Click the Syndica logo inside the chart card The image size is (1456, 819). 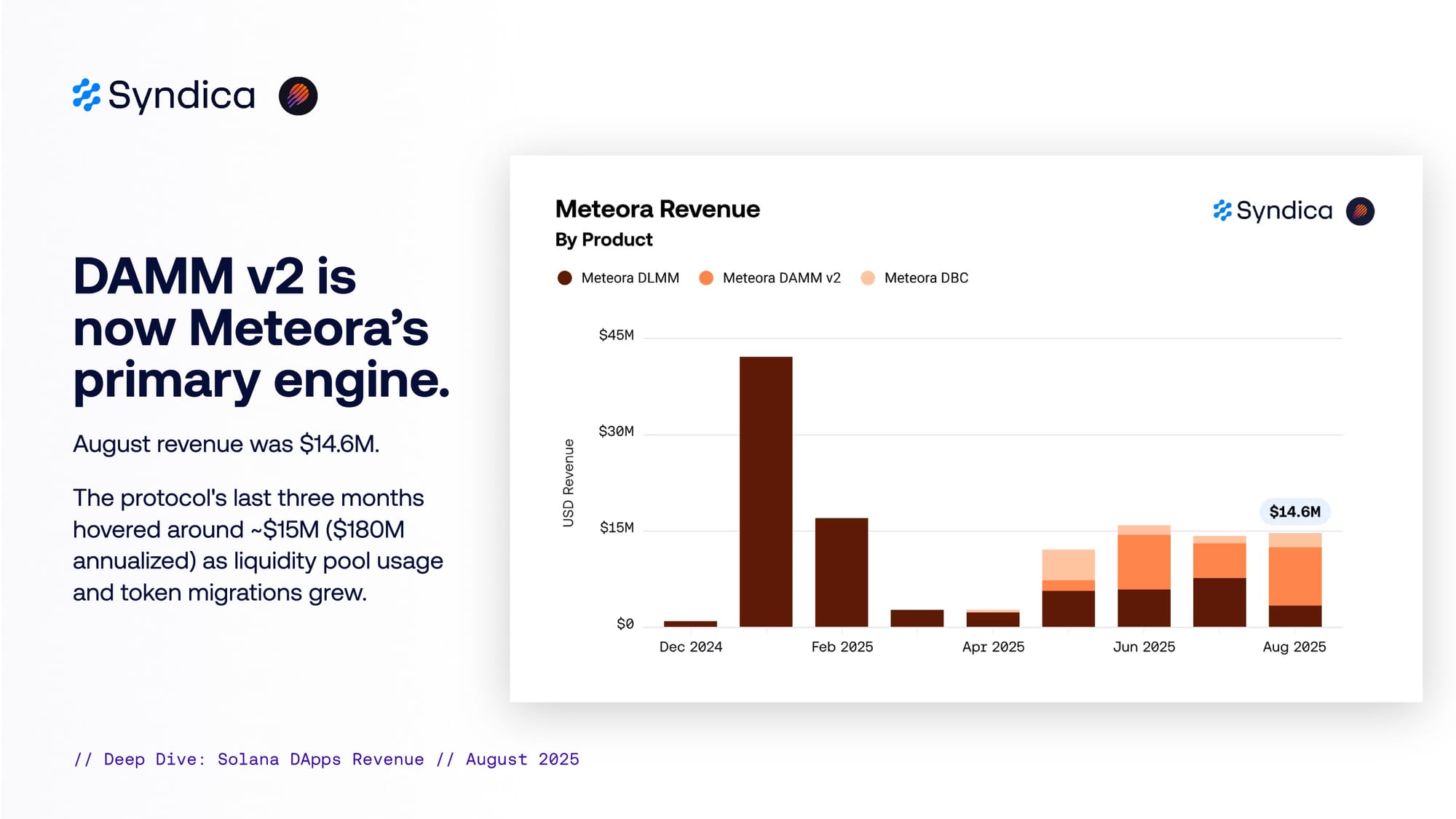pyautogui.click(x=1273, y=211)
